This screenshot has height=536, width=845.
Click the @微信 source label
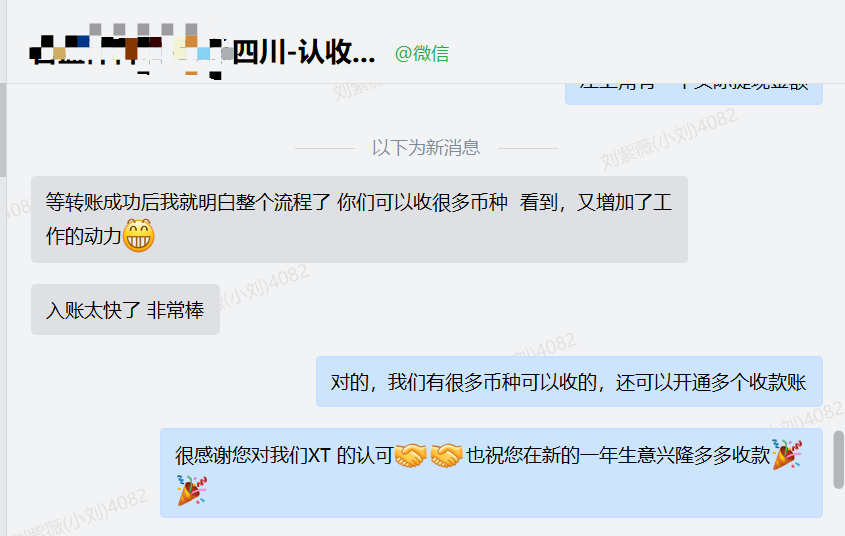pos(422,53)
